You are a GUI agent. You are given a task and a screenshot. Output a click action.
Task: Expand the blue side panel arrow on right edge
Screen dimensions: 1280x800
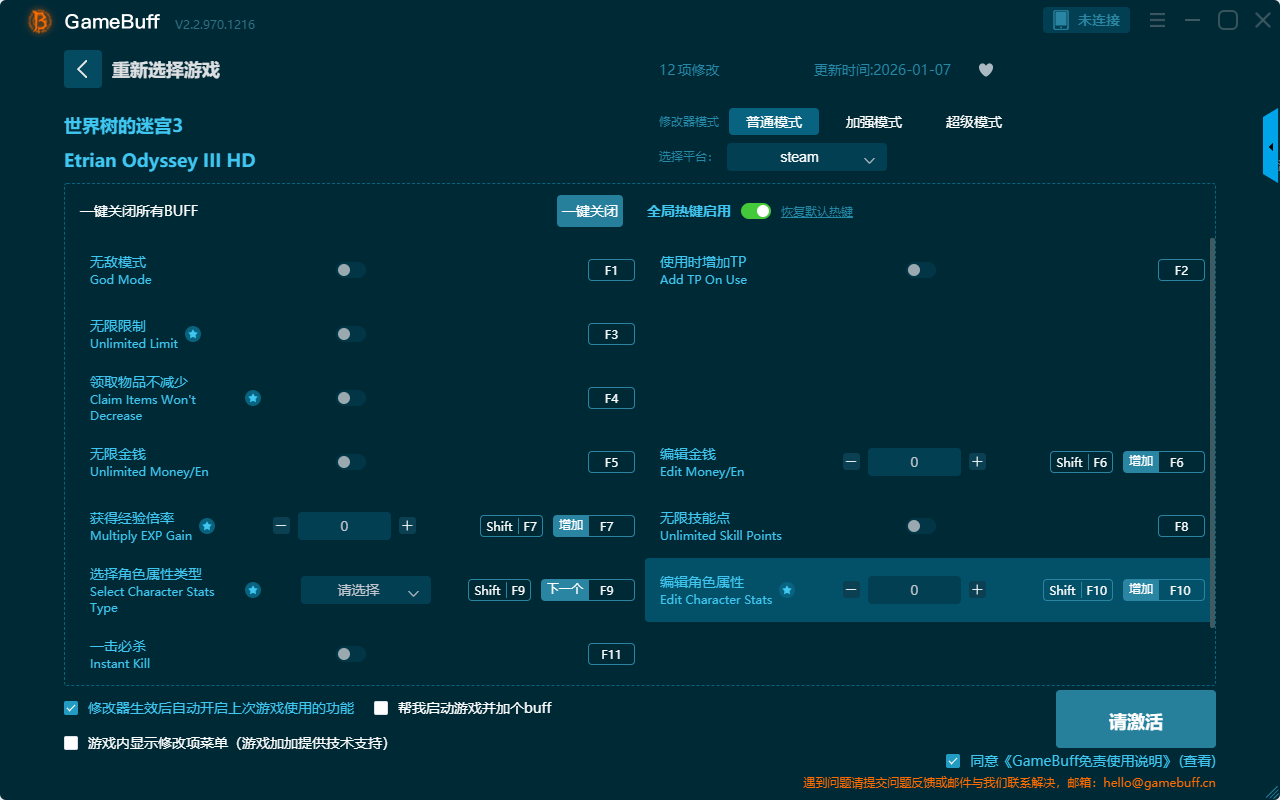click(1271, 147)
